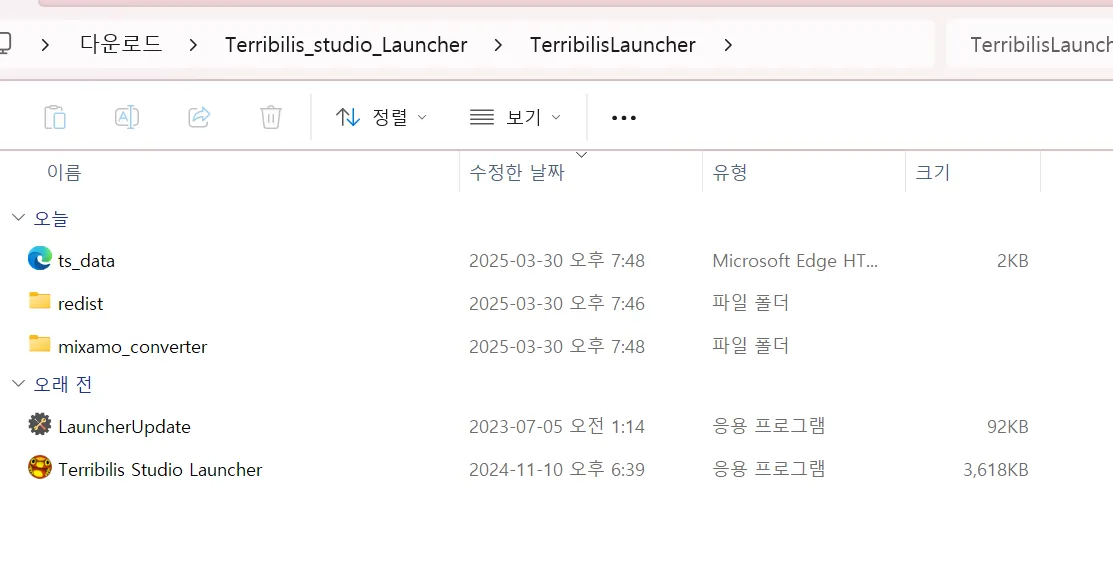Select the Terribilis Studio Launcher file name
This screenshot has width=1113, height=575.
pyautogui.click(x=160, y=470)
